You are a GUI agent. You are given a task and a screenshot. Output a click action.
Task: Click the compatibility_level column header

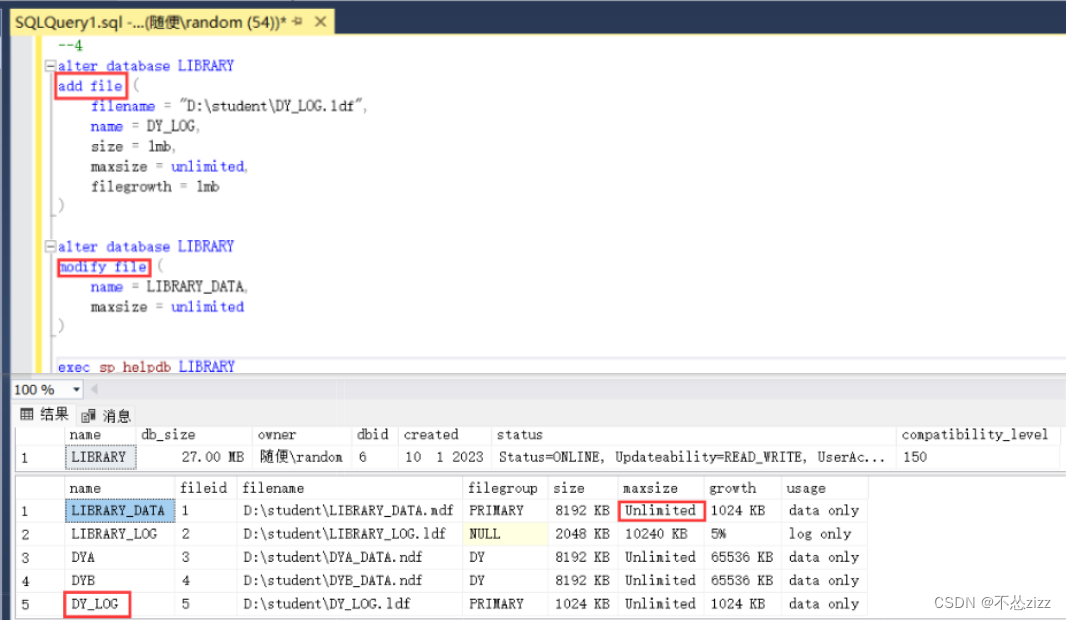tap(977, 434)
